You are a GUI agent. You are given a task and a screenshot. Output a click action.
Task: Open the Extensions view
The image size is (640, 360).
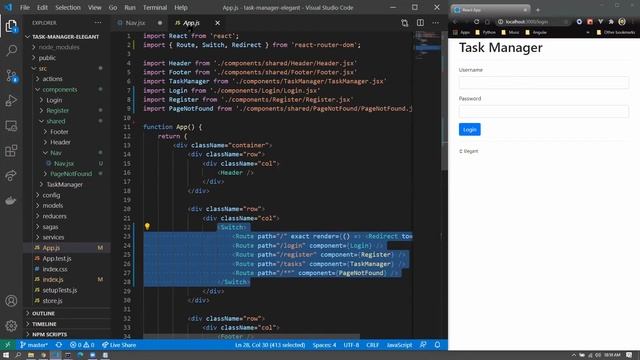11,151
